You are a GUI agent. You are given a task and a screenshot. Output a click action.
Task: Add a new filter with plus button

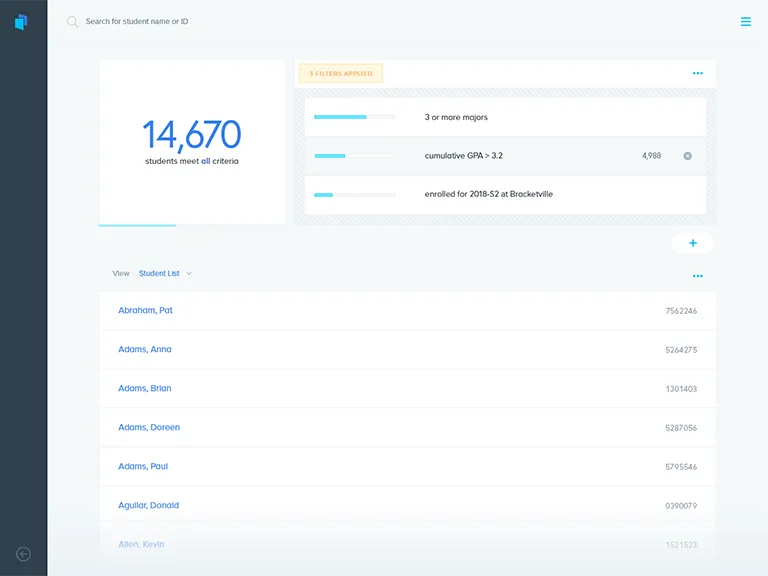click(693, 243)
